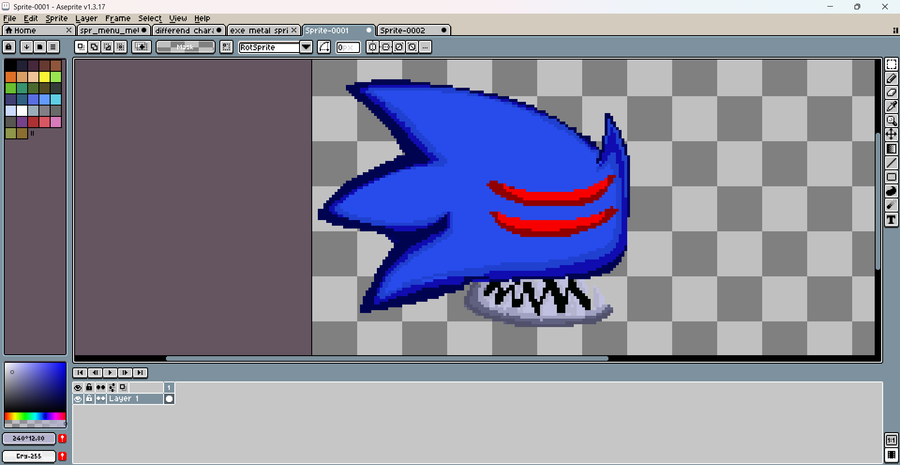Click the palette presets icon
The height and width of the screenshot is (465, 900).
click(40, 47)
